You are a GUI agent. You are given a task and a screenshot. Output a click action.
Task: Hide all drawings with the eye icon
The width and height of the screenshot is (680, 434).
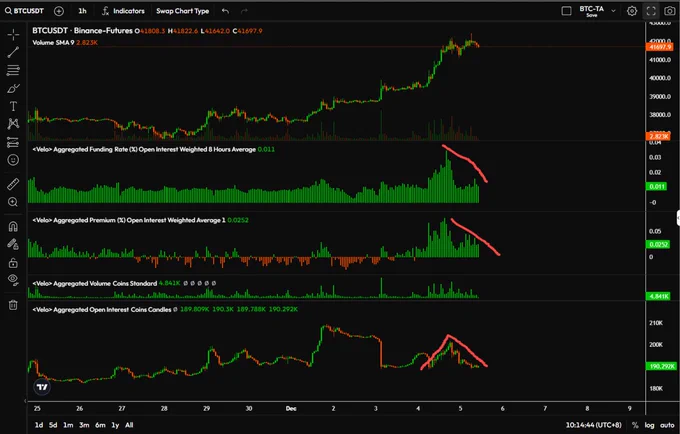pyautogui.click(x=13, y=280)
